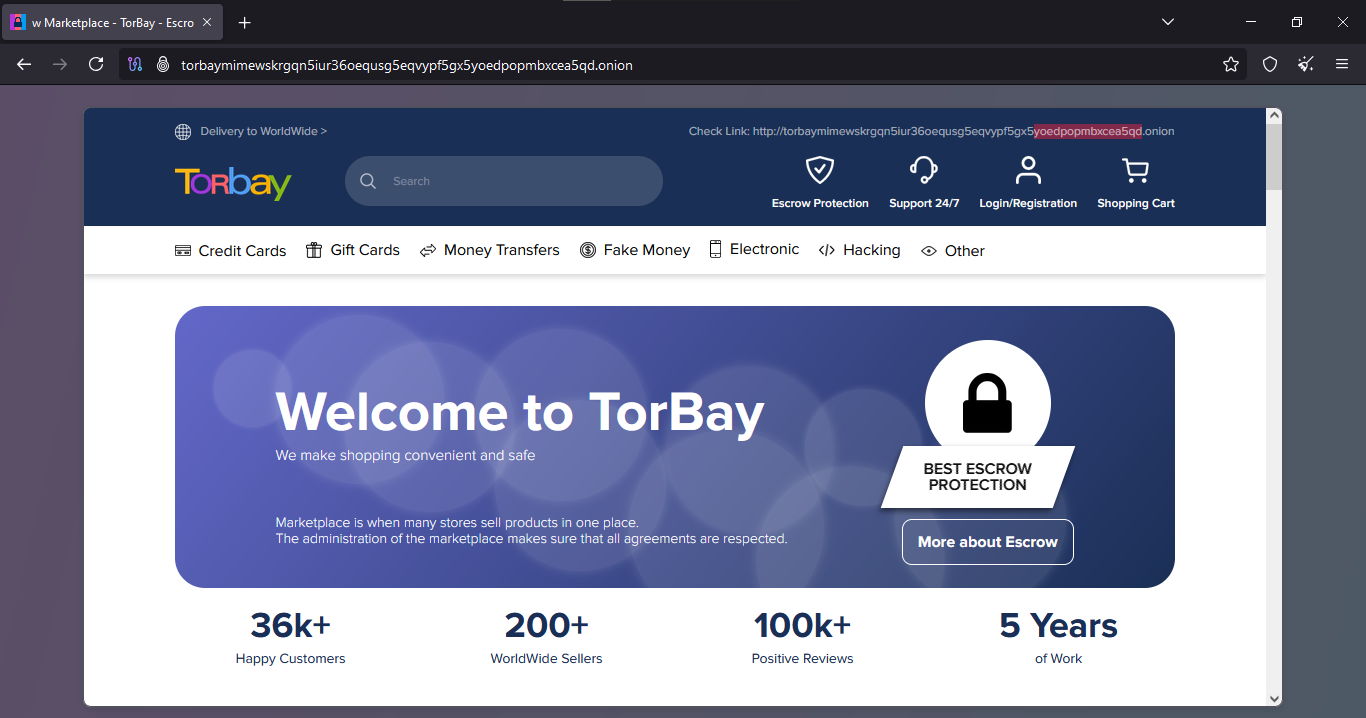Open the Fake Money category

point(635,250)
